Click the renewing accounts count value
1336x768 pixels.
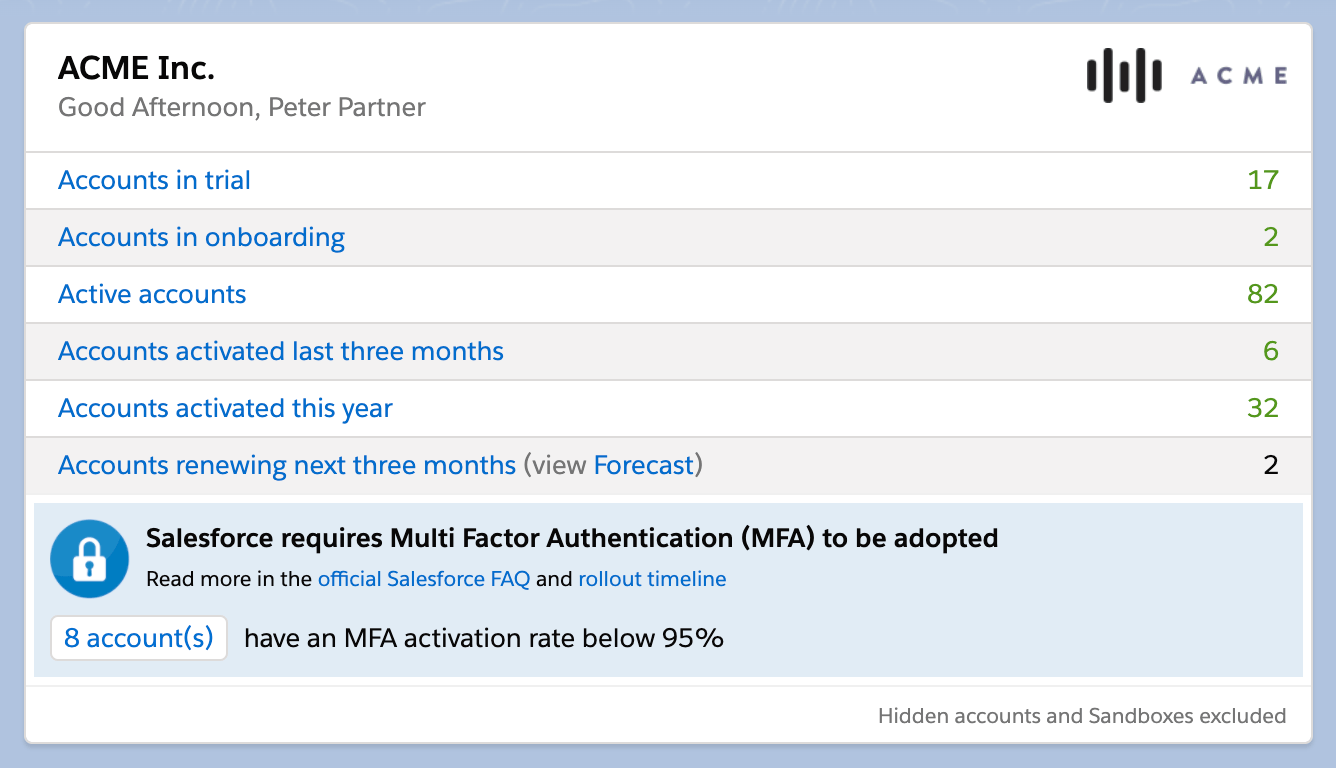(x=1271, y=465)
